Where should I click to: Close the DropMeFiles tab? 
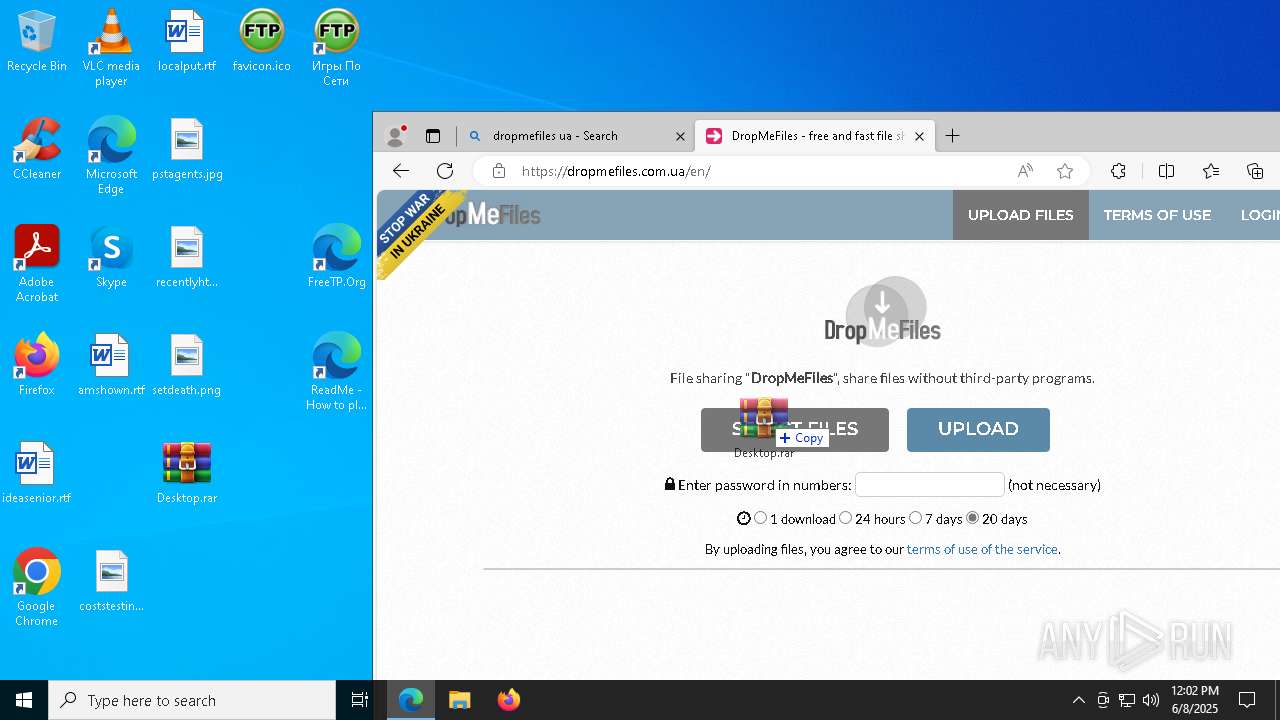(x=919, y=136)
